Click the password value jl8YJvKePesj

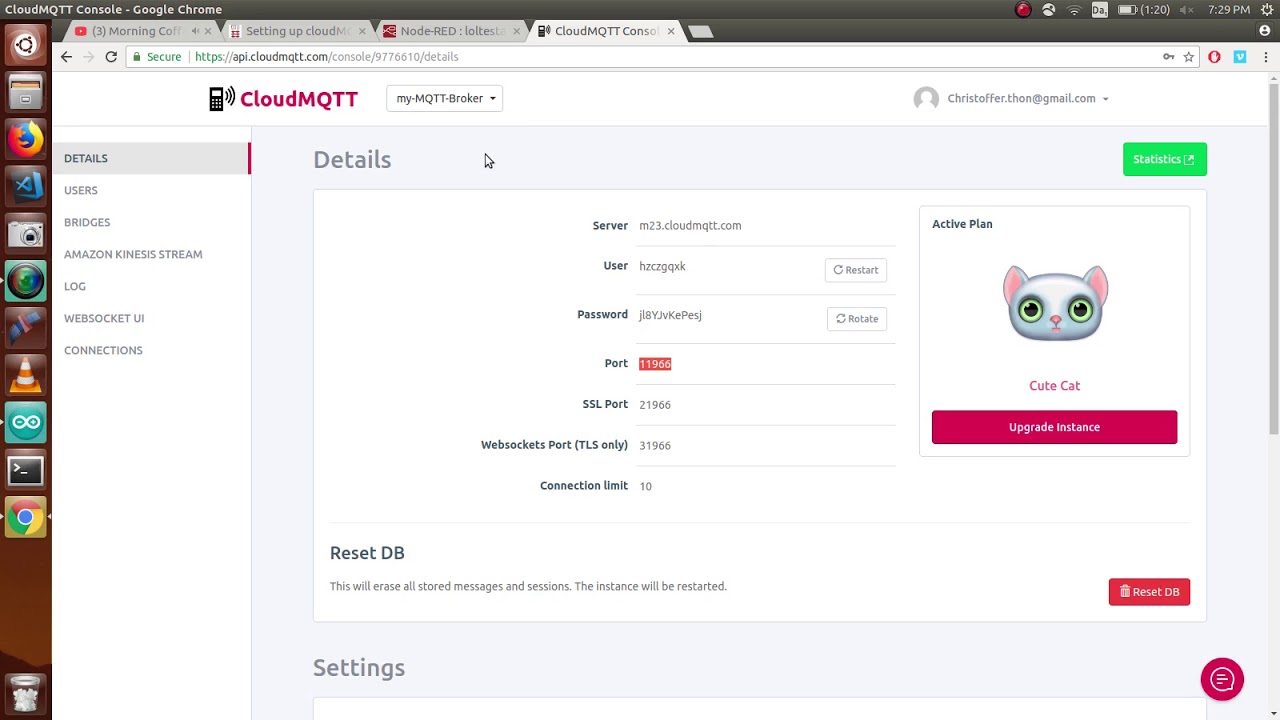[x=670, y=315]
